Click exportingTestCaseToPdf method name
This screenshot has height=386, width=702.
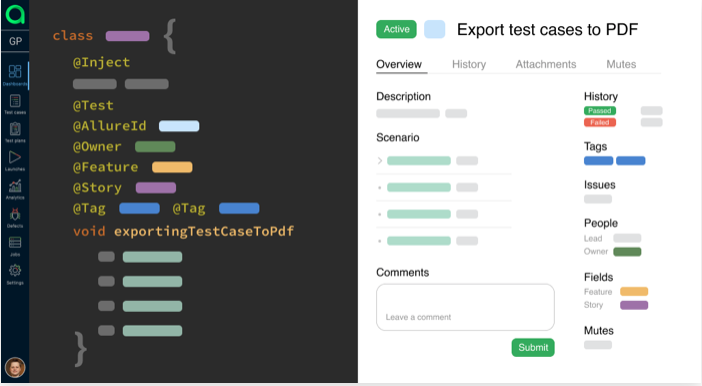(204, 231)
